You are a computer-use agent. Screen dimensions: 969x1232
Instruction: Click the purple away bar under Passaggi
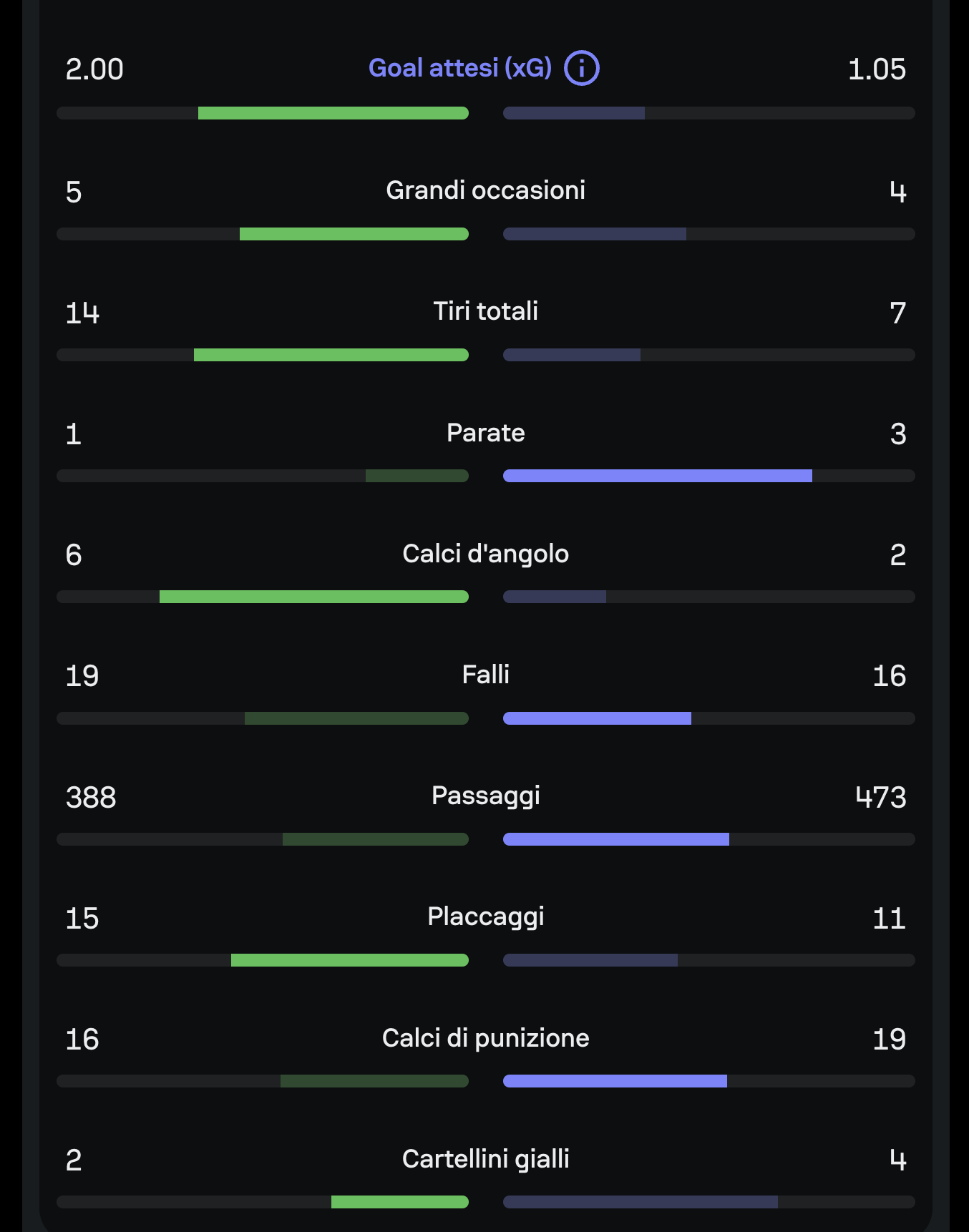615,839
